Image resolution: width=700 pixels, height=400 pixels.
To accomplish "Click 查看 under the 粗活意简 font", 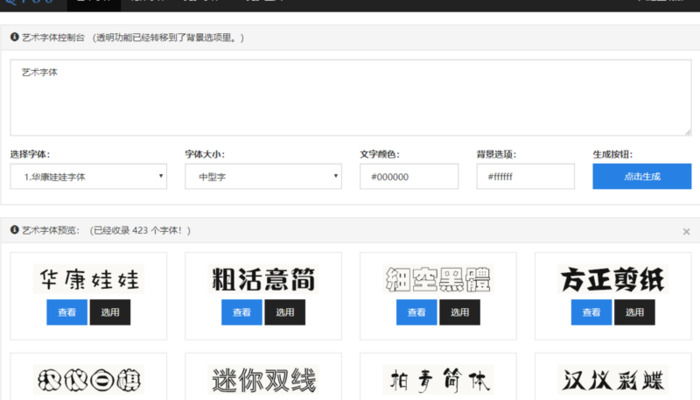I will coord(242,312).
